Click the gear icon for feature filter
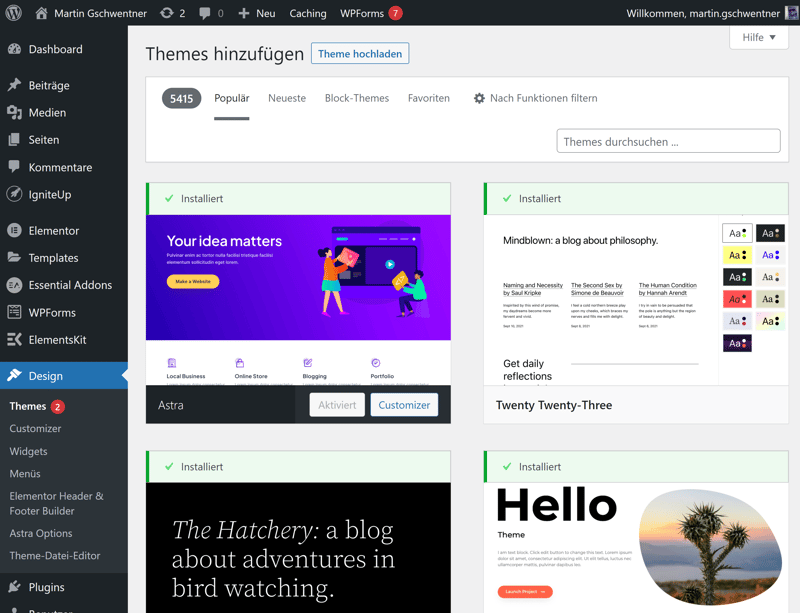800x613 pixels. 479,98
